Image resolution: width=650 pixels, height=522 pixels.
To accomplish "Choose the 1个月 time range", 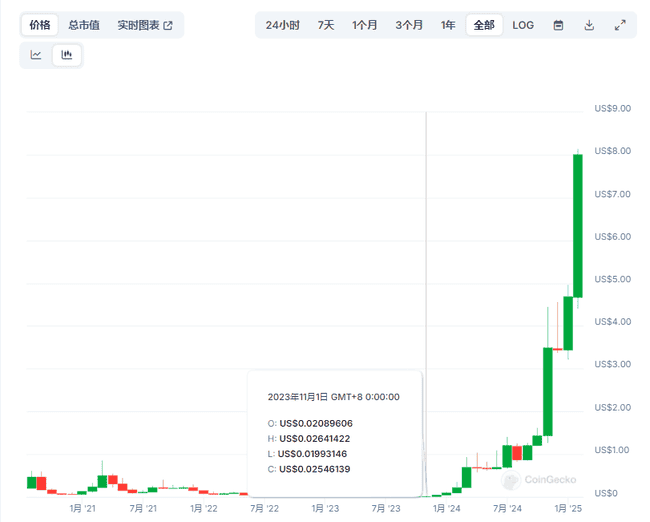I will coord(365,25).
